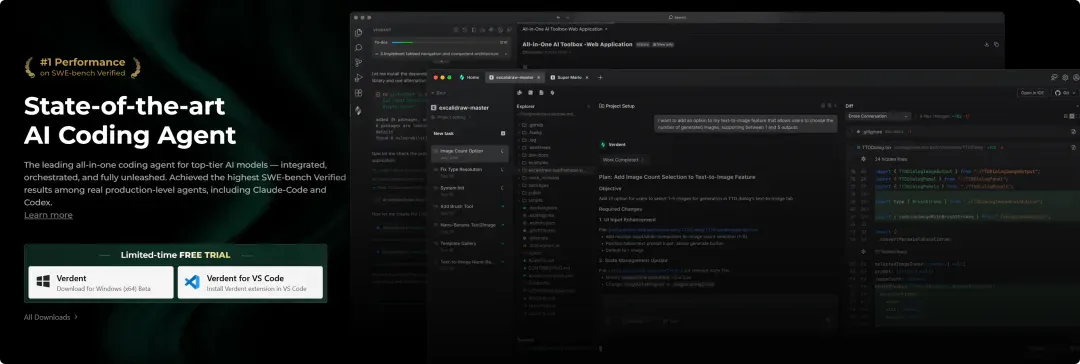The height and width of the screenshot is (364, 1080).
Task: Open the Verdent panel icon in activity bar
Action: [x=358, y=110]
